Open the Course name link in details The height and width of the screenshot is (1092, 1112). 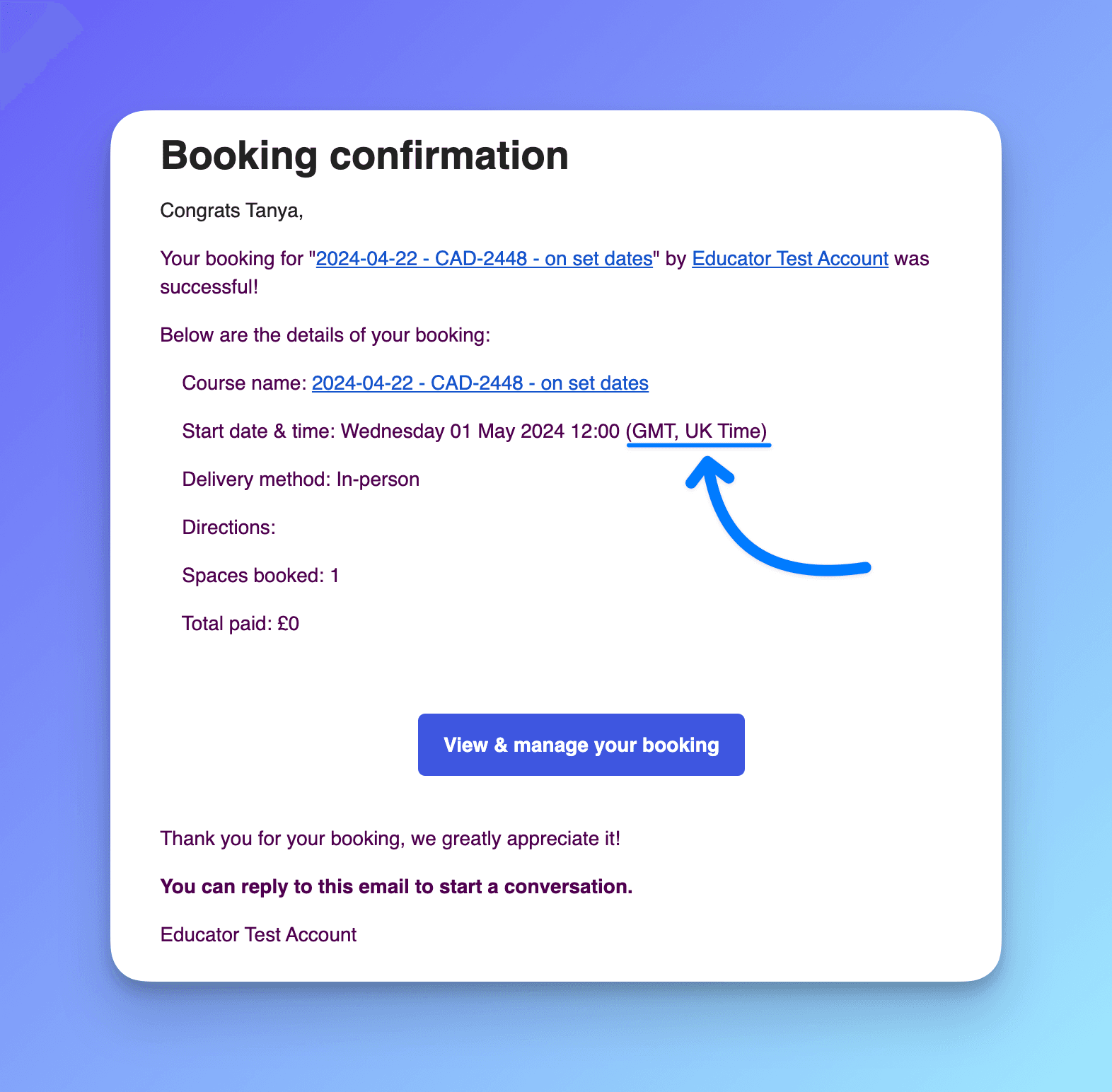480,383
